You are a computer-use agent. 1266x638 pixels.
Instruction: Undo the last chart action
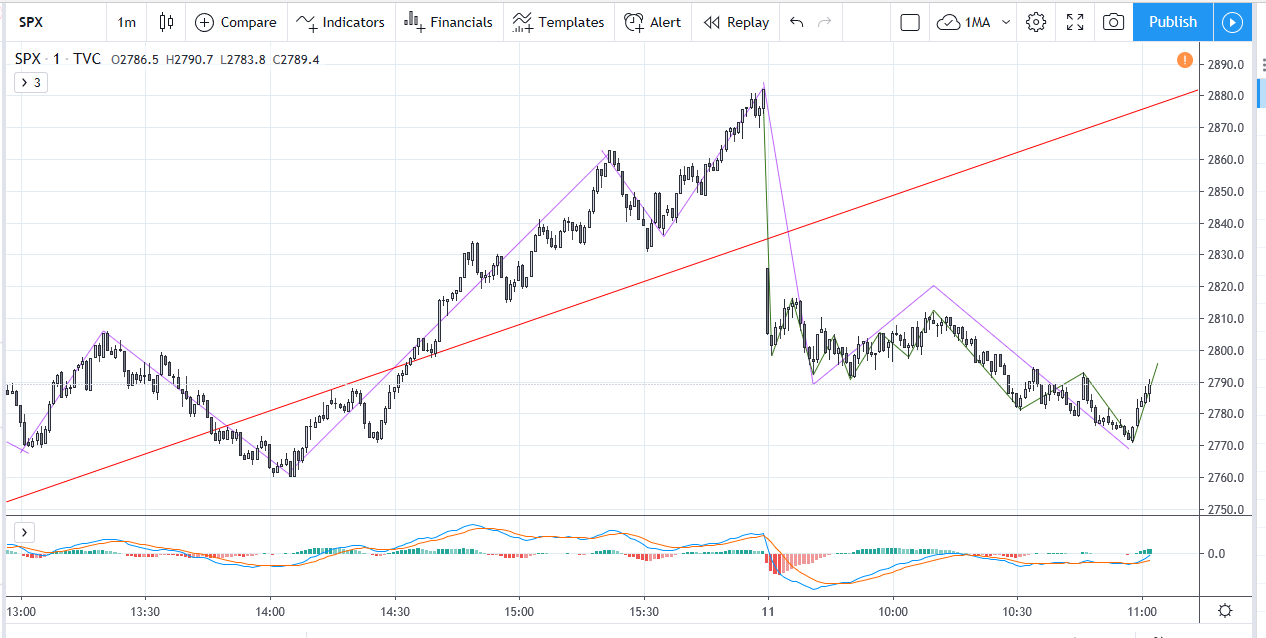(x=796, y=22)
